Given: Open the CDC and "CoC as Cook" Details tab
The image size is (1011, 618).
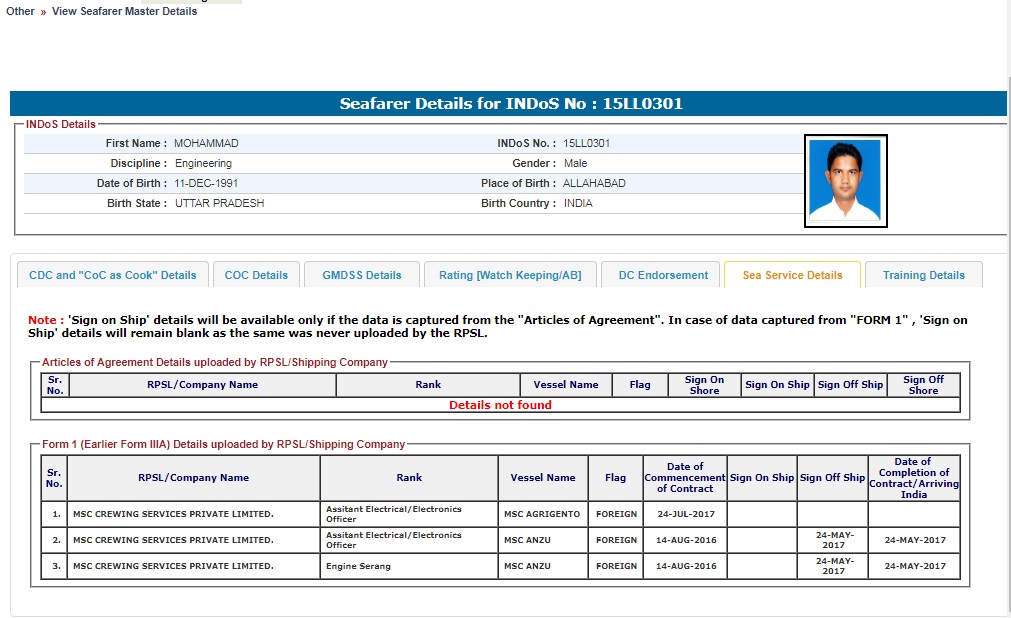Looking at the screenshot, I should click(113, 275).
